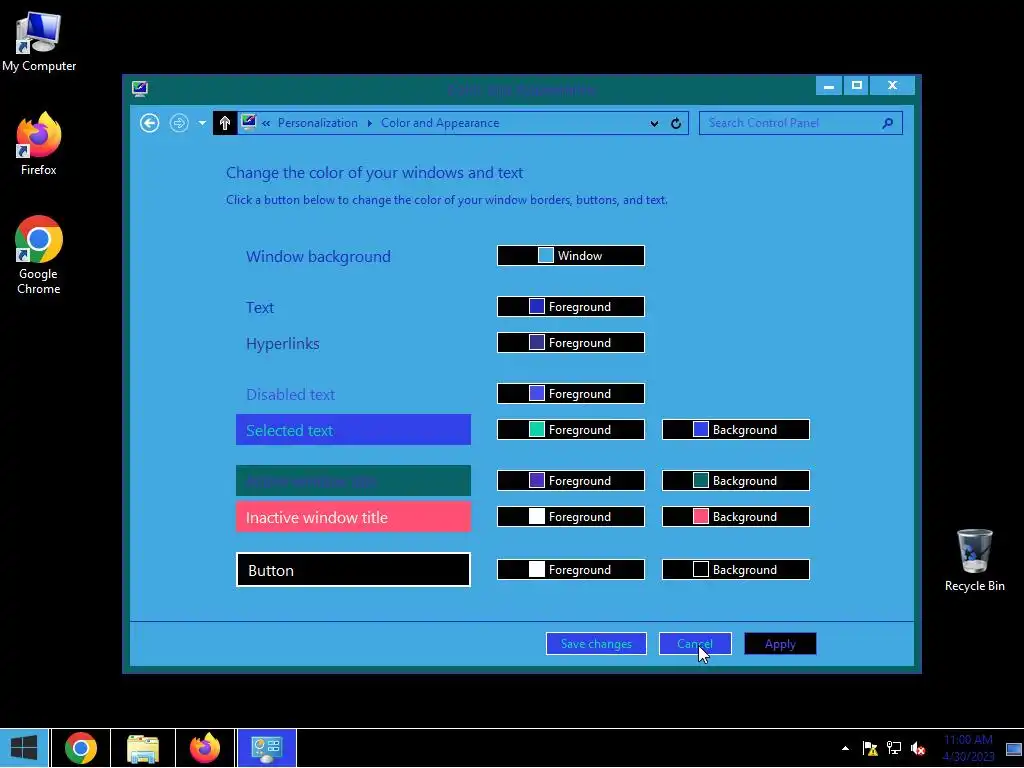Change Active window title Foreground color
This screenshot has height=768, width=1024.
click(x=571, y=480)
